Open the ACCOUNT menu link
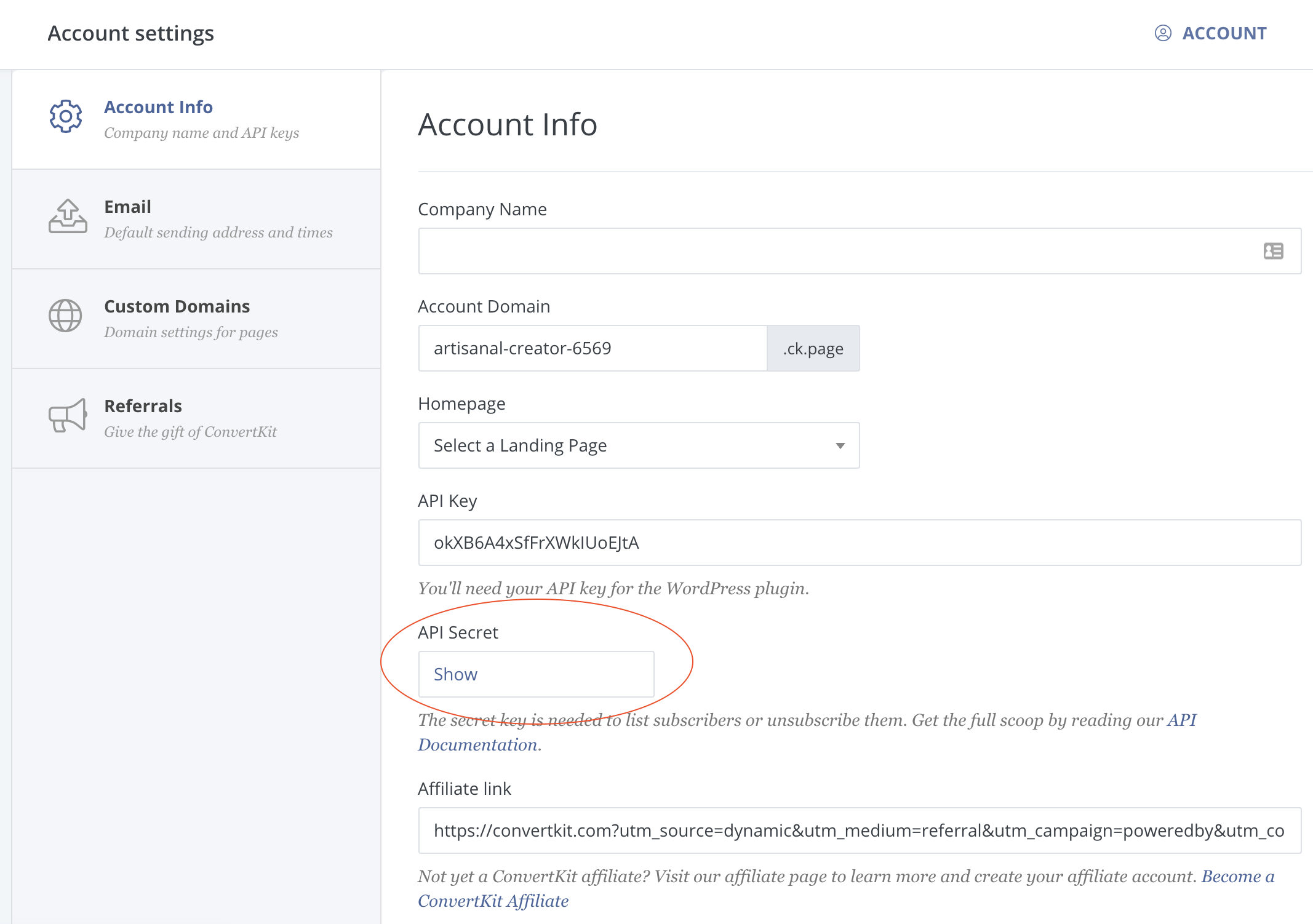Viewport: 1313px width, 924px height. click(x=1211, y=33)
